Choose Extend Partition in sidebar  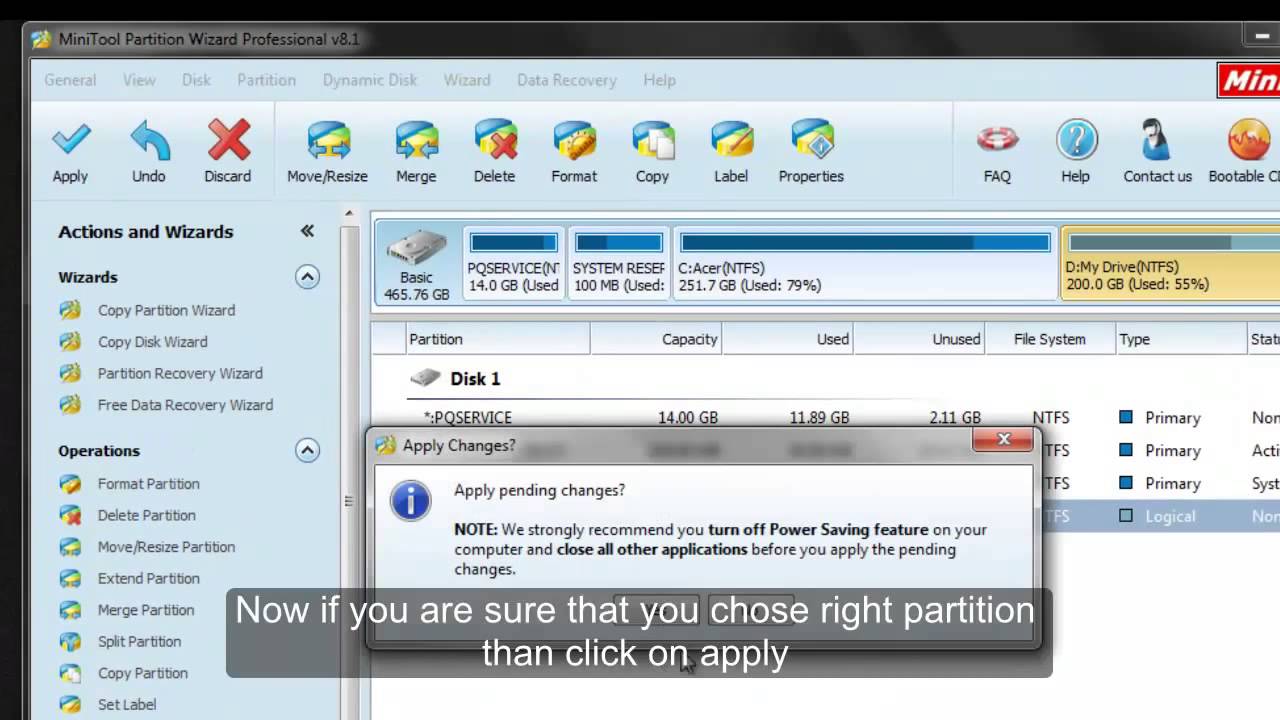pos(148,578)
